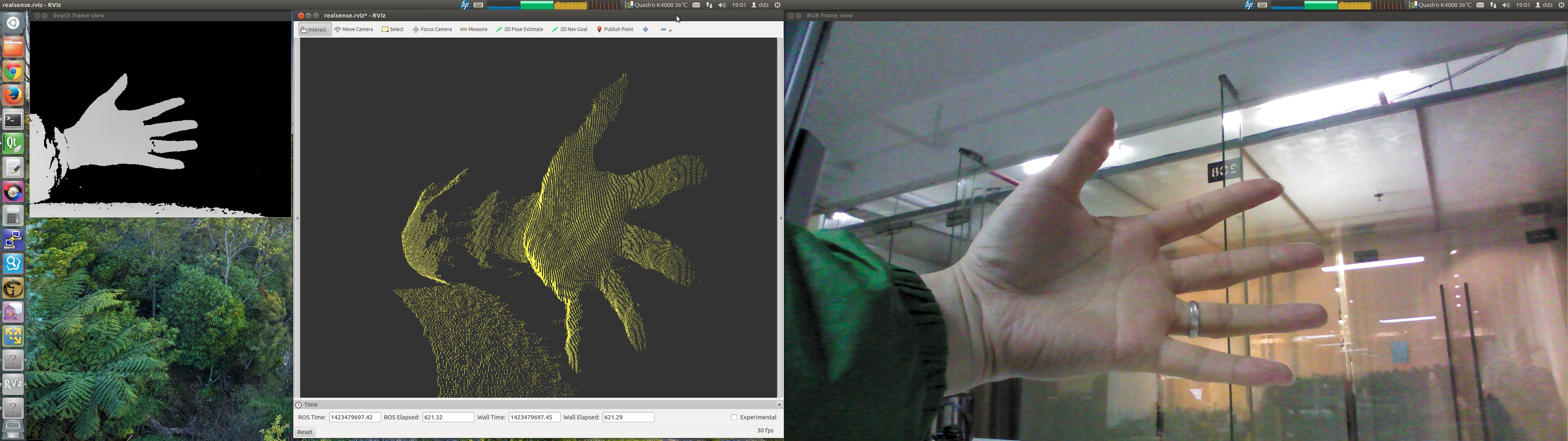This screenshot has height=441, width=1568.
Task: Expand the right collapsed side panel handle
Action: [x=780, y=218]
